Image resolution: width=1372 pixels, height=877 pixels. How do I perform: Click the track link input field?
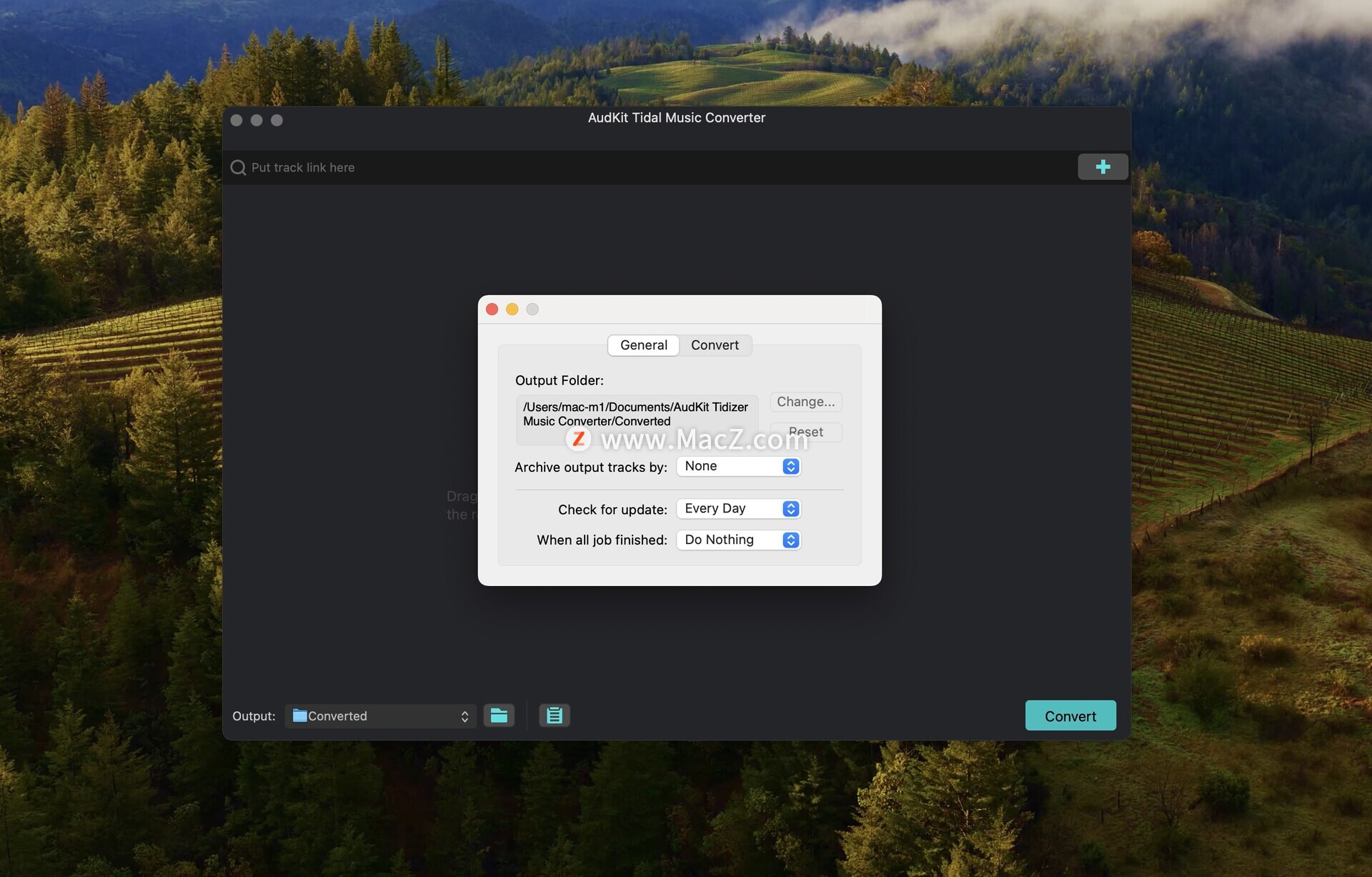coord(650,167)
